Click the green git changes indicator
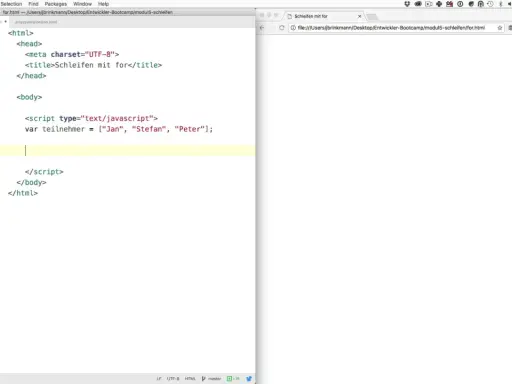This screenshot has width=512, height=384. click(x=233, y=379)
